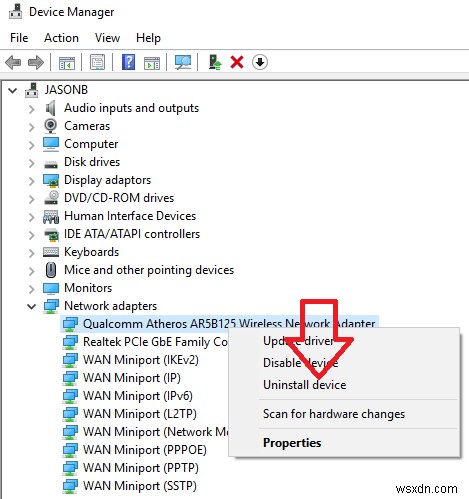Select WAN Miniport (IKEv2)
This screenshot has width=469, height=499.
point(141,360)
